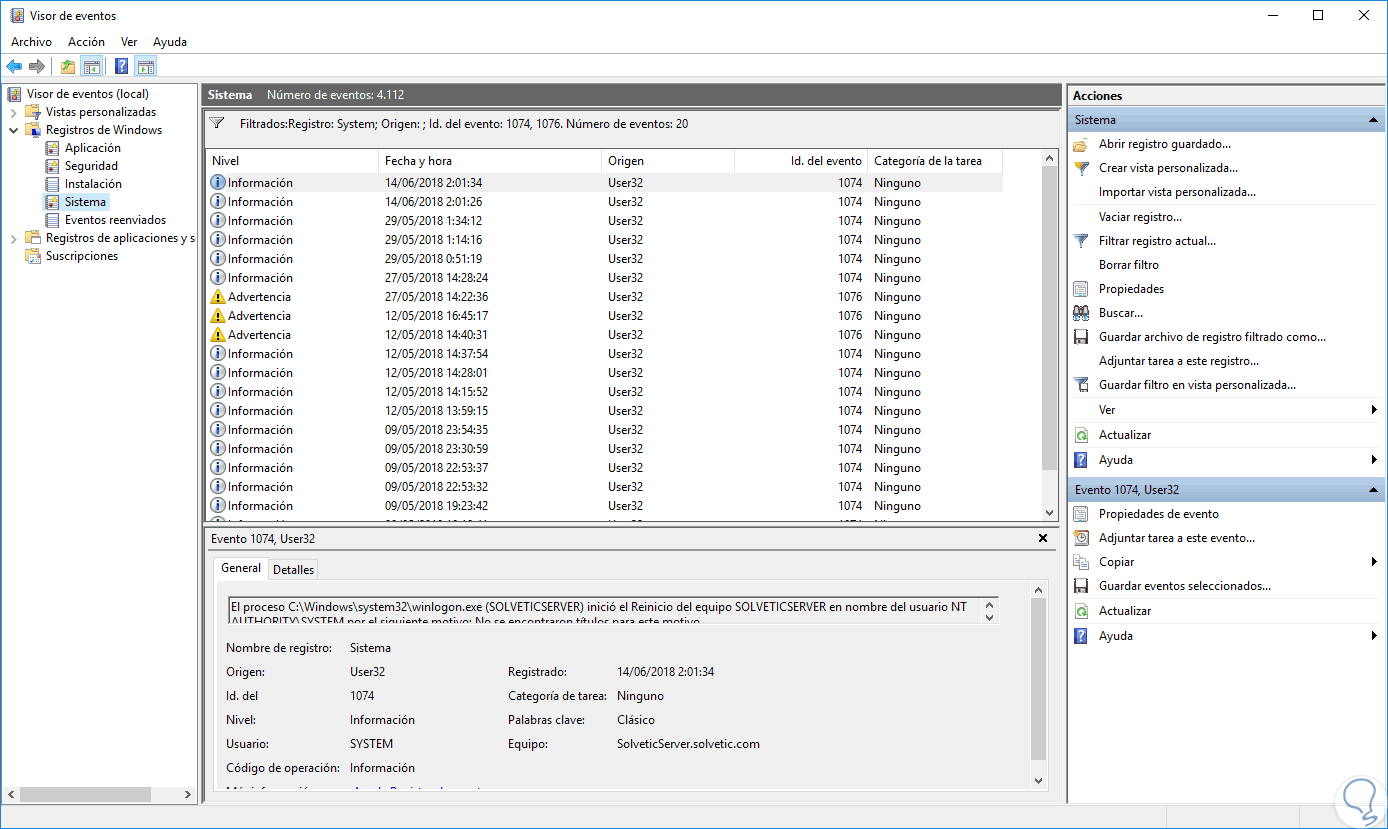Toggle the action pane using its toolbar icon
The height and width of the screenshot is (829, 1388).
146,67
